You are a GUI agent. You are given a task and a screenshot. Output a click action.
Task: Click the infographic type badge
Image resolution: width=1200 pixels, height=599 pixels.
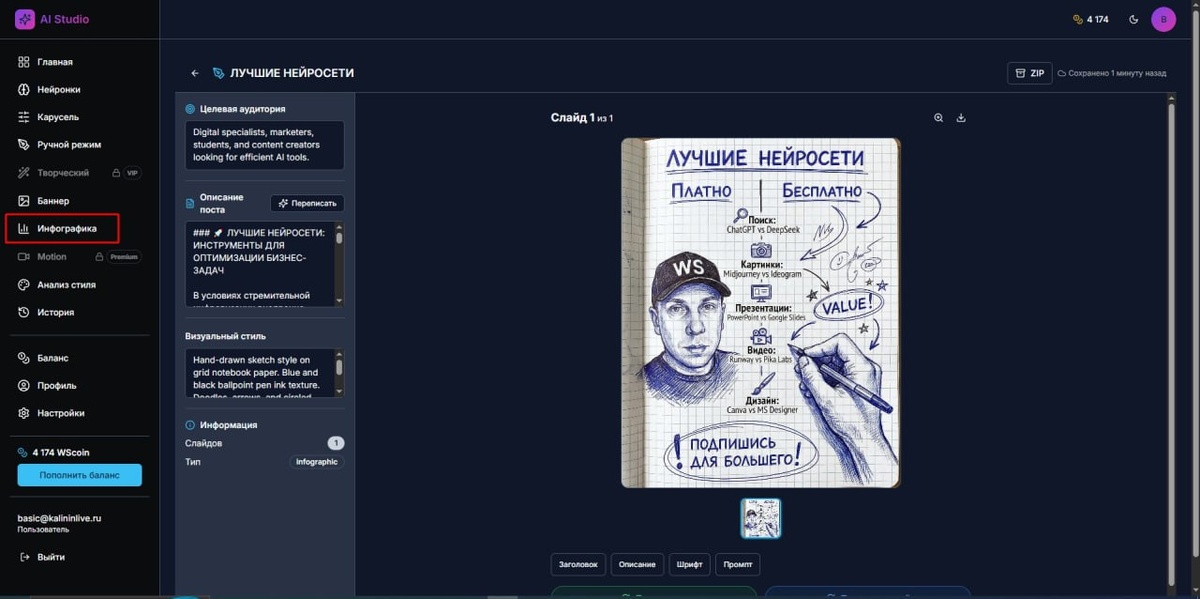(316, 462)
